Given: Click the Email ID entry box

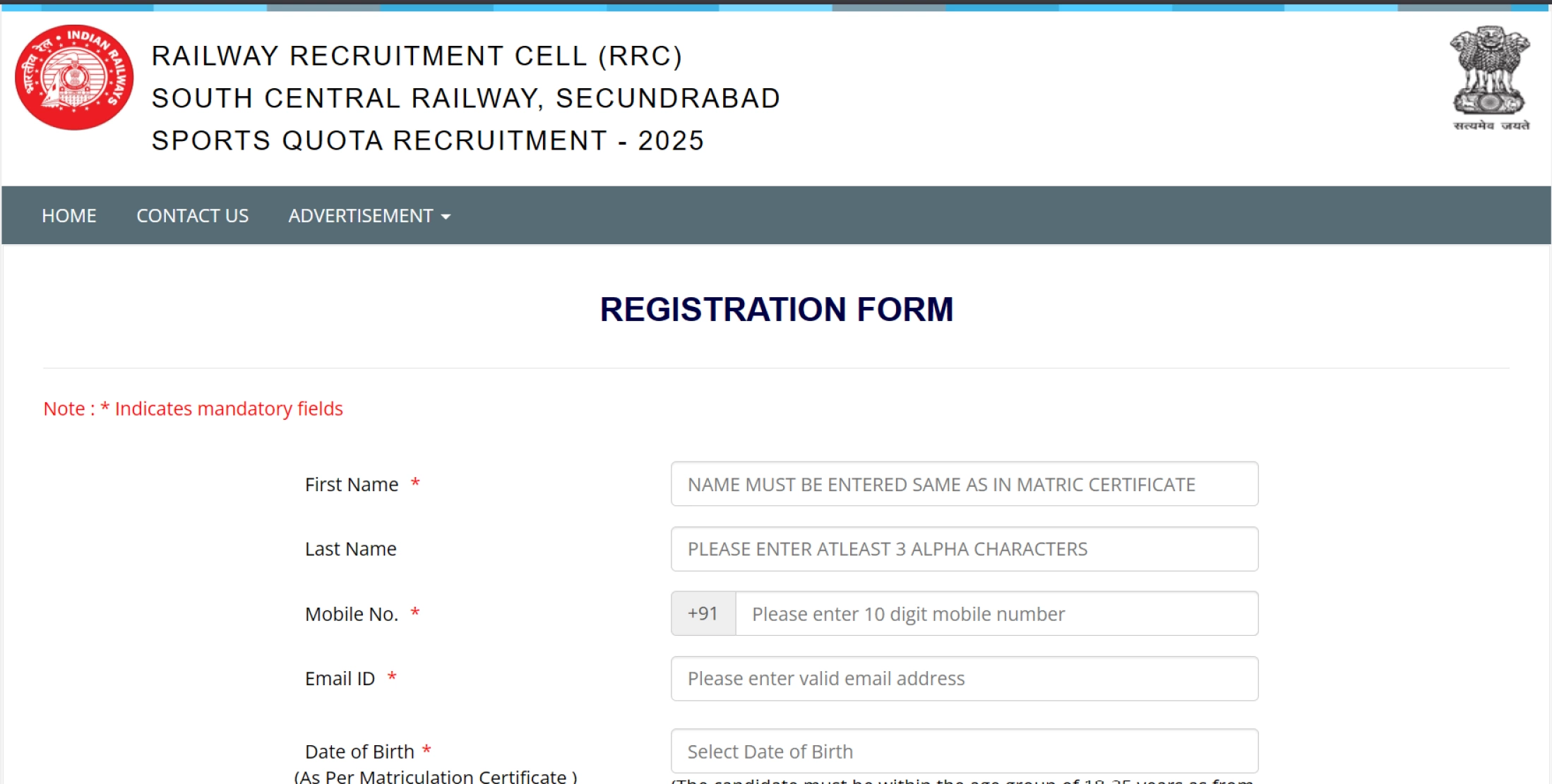Looking at the screenshot, I should pos(965,678).
